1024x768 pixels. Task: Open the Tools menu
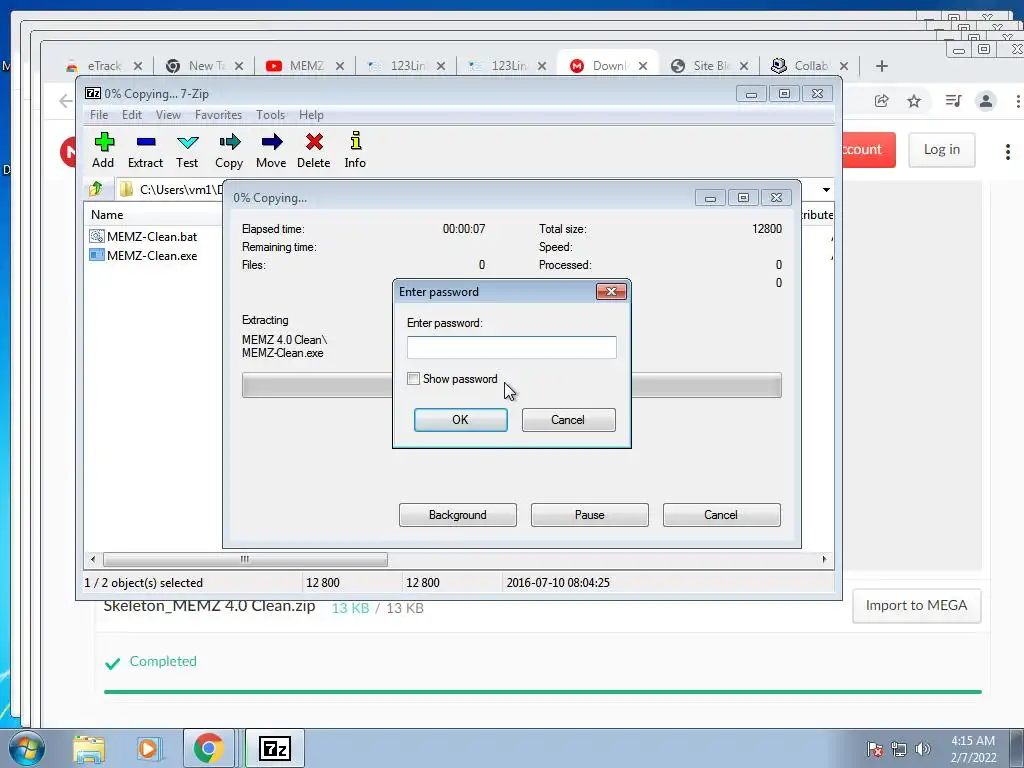coord(270,115)
